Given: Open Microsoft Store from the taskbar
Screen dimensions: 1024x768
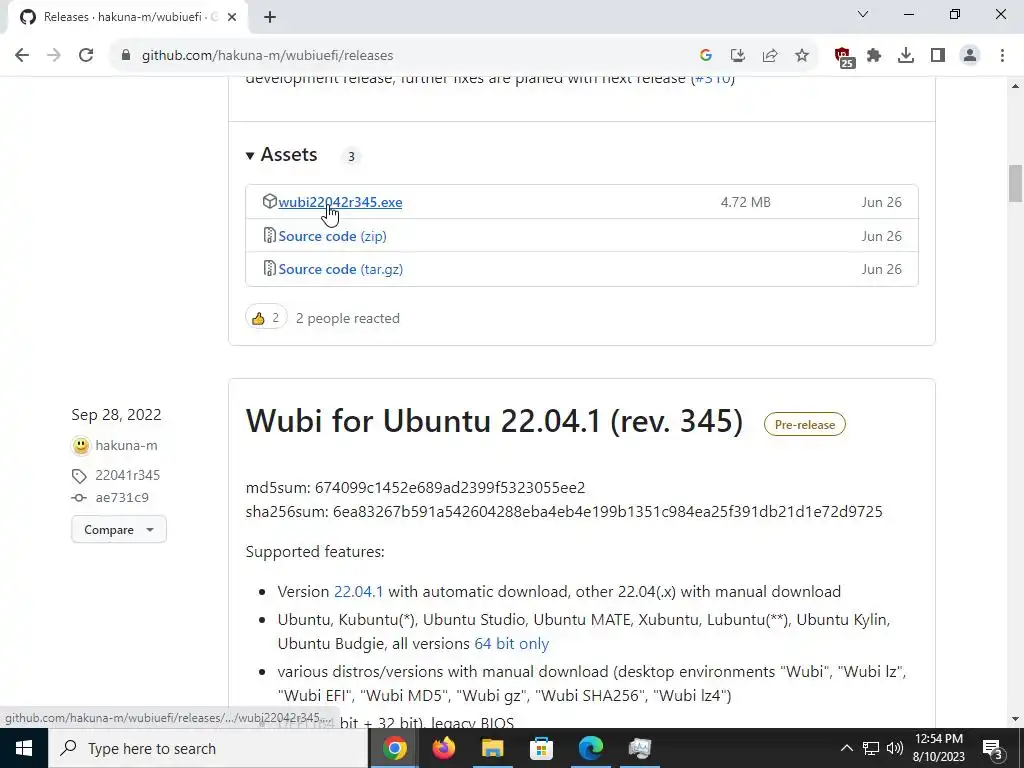Looking at the screenshot, I should pos(541,748).
